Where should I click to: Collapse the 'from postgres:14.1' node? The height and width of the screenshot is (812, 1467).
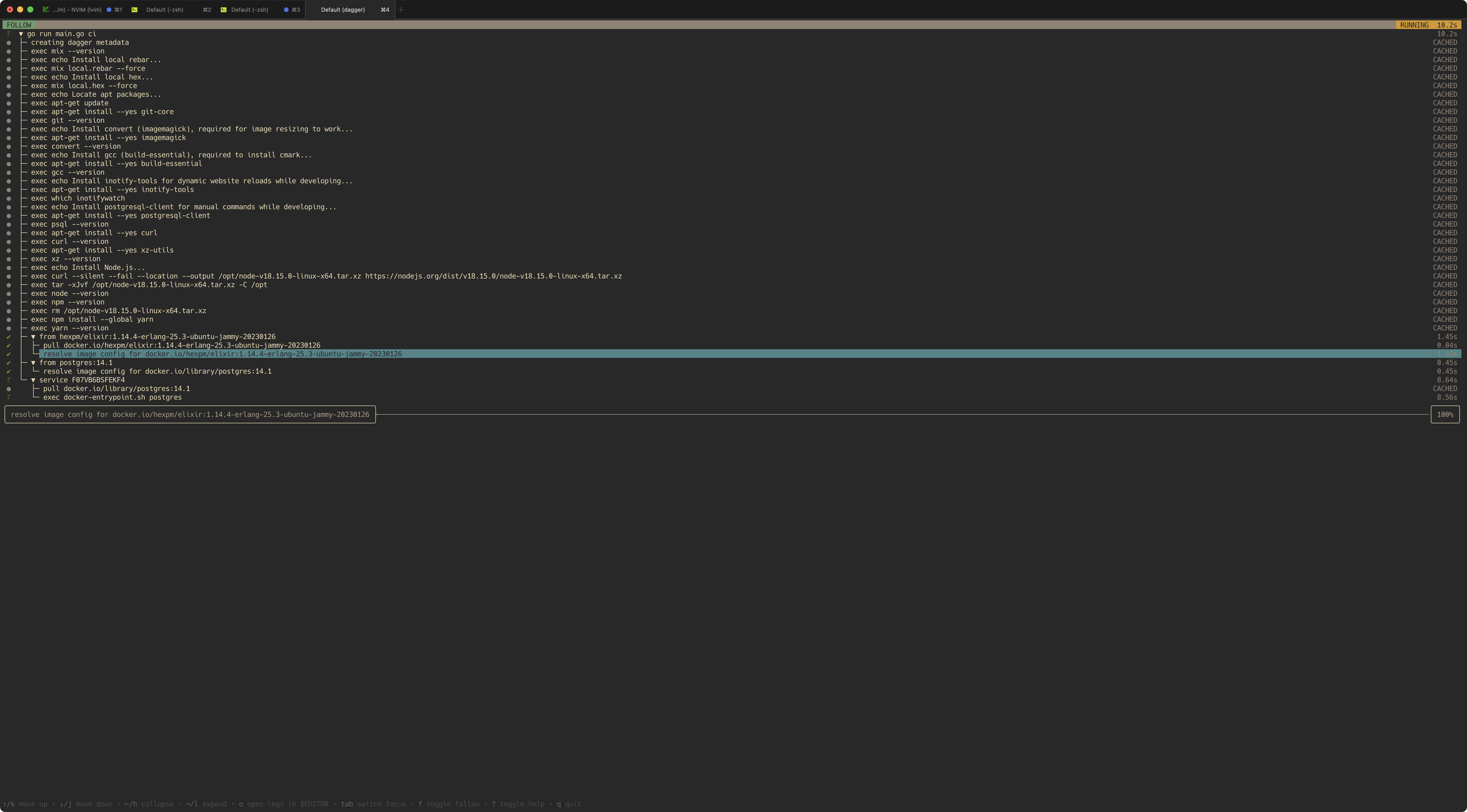(x=33, y=363)
